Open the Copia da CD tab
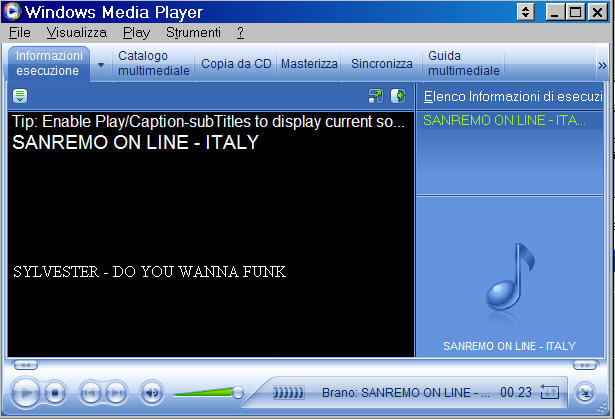The height and width of the screenshot is (419, 615). 236,64
